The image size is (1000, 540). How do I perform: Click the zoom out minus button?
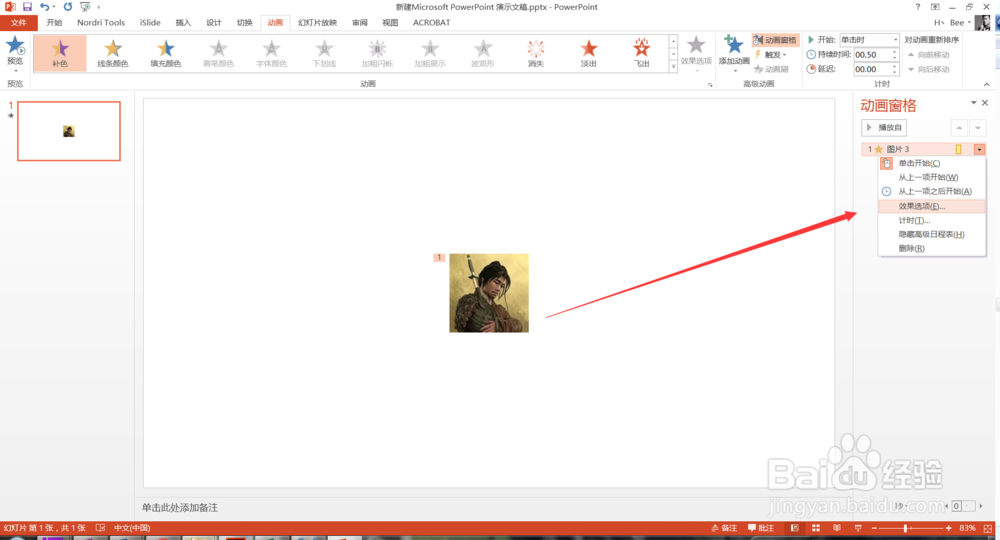874,528
